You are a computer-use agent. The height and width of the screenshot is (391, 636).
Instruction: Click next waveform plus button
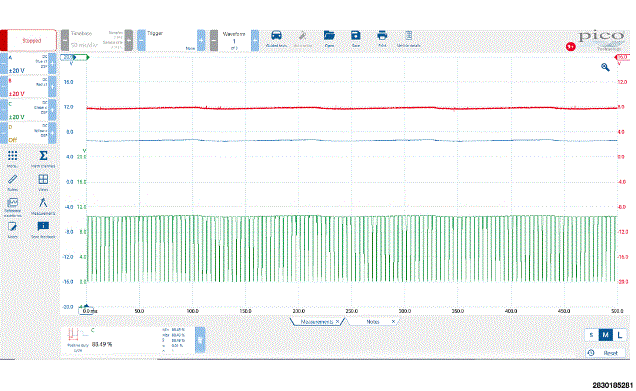[x=255, y=40]
